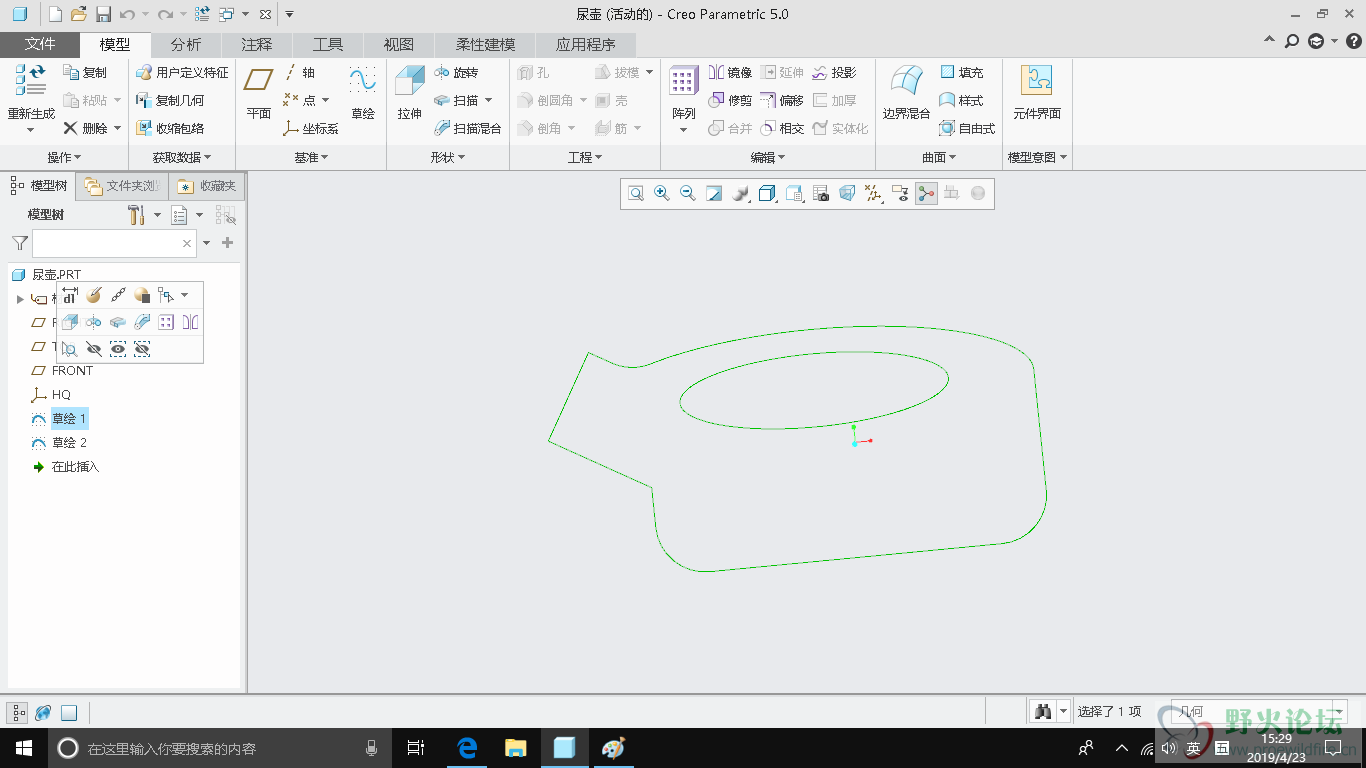Open the 草绘 (Sketch) tool in the ribbon
The image size is (1366, 768).
(x=362, y=93)
